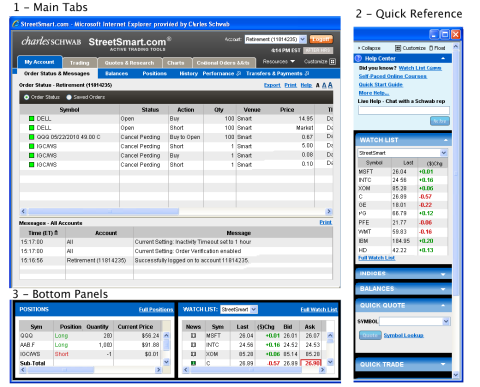The image size is (480, 387).
Task: Click Symbol Lookup link
Action: [404, 335]
